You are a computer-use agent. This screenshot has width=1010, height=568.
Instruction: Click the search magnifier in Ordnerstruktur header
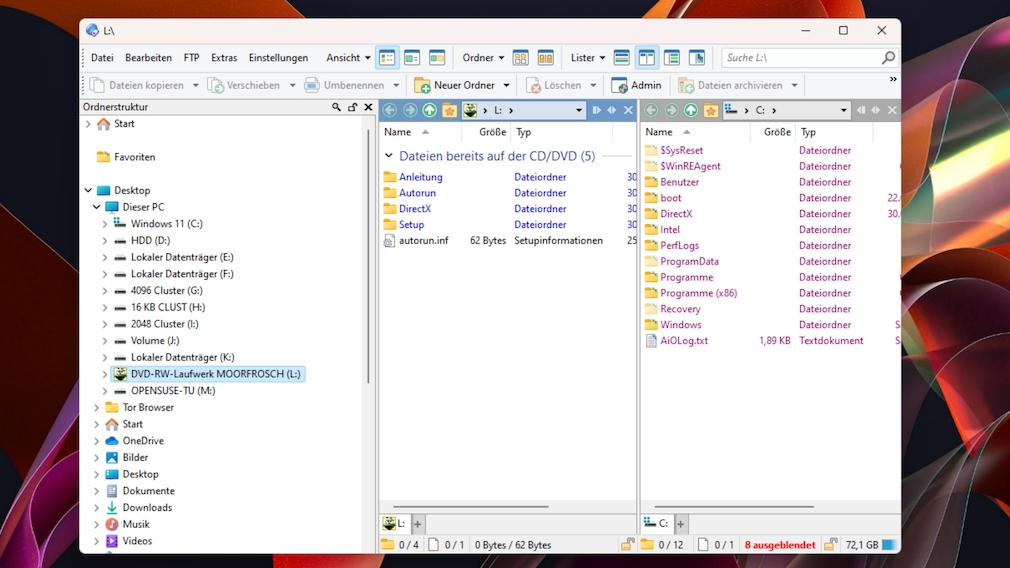337,107
